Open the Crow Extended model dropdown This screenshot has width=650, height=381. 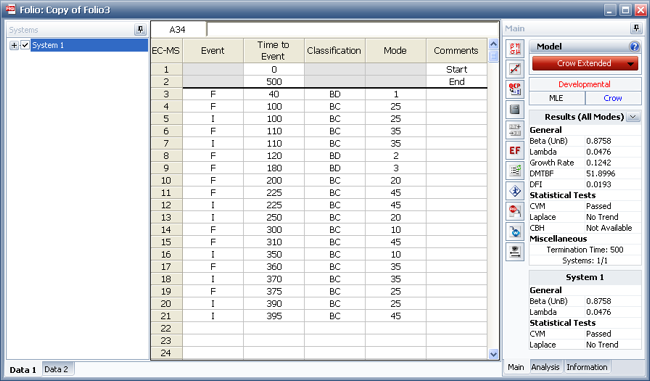[585, 63]
